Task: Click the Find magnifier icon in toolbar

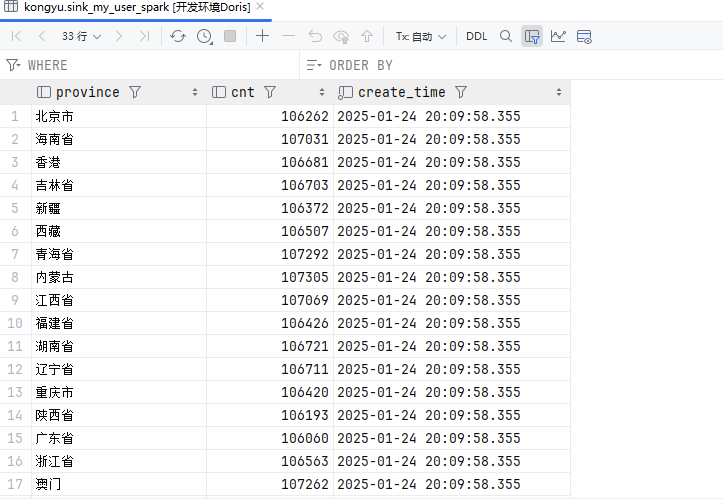Action: click(505, 36)
